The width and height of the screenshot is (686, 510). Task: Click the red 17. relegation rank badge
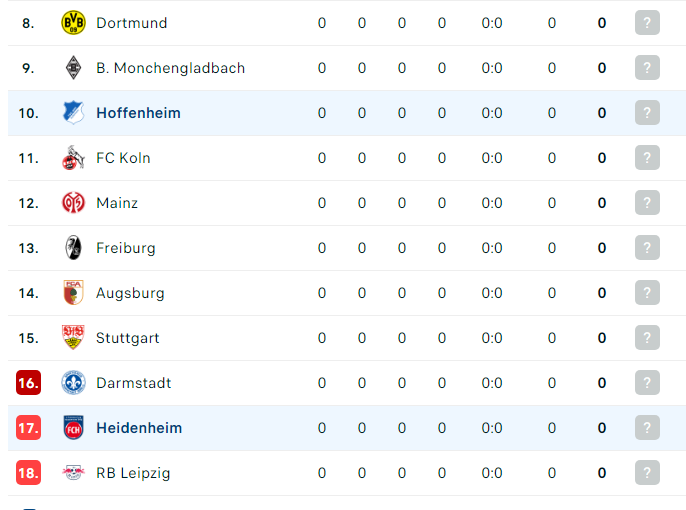28,428
